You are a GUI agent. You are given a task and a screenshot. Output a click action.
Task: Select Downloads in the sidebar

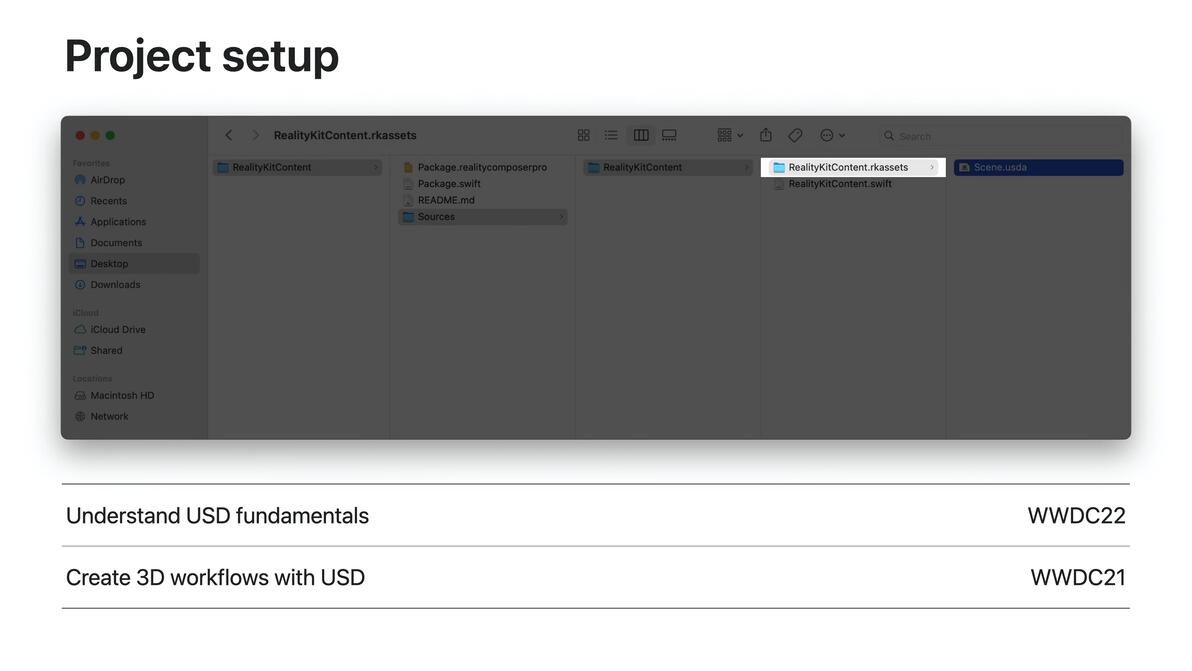pos(115,285)
